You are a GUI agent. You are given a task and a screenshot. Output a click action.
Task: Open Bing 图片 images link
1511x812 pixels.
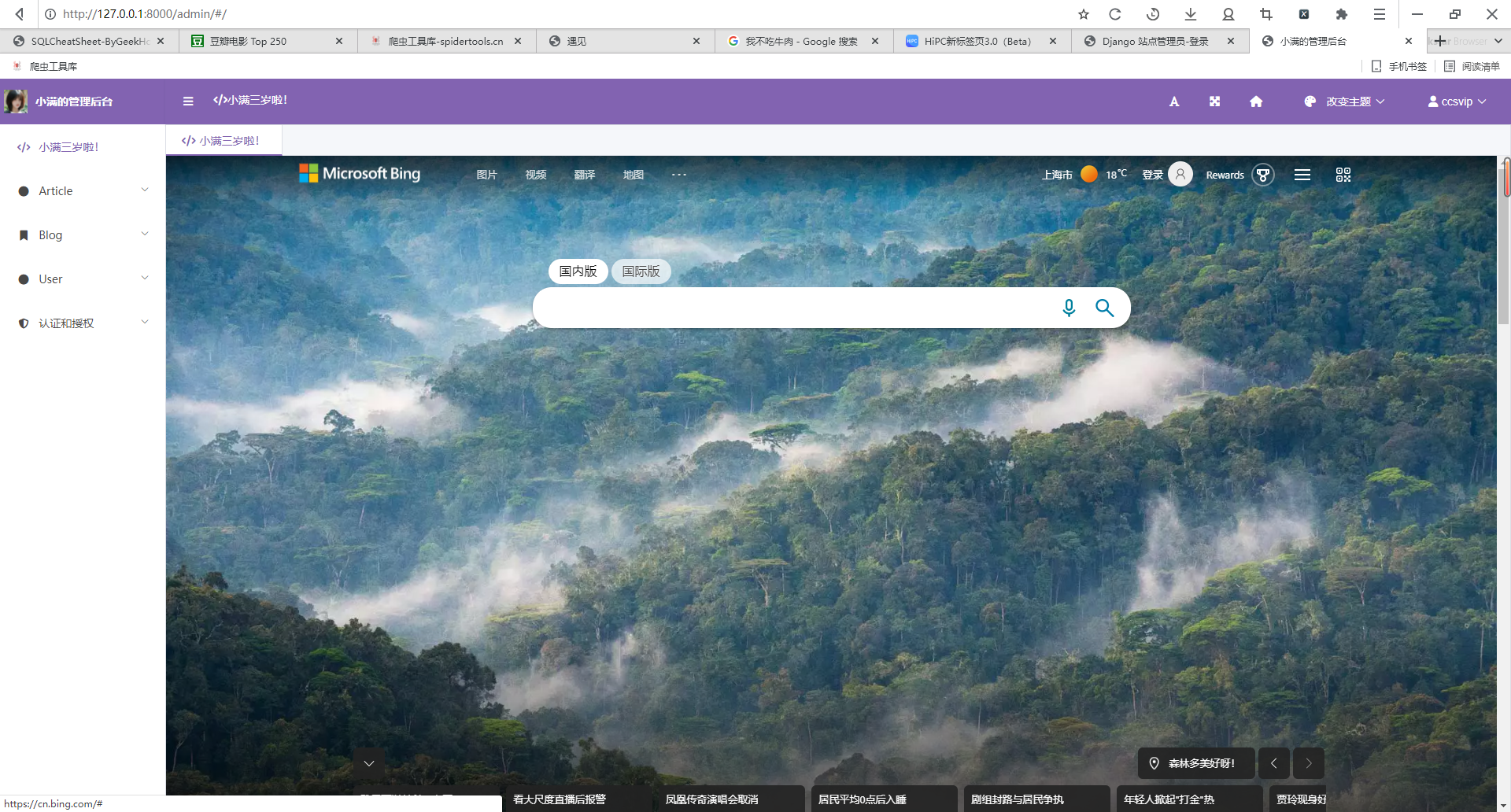pos(487,175)
